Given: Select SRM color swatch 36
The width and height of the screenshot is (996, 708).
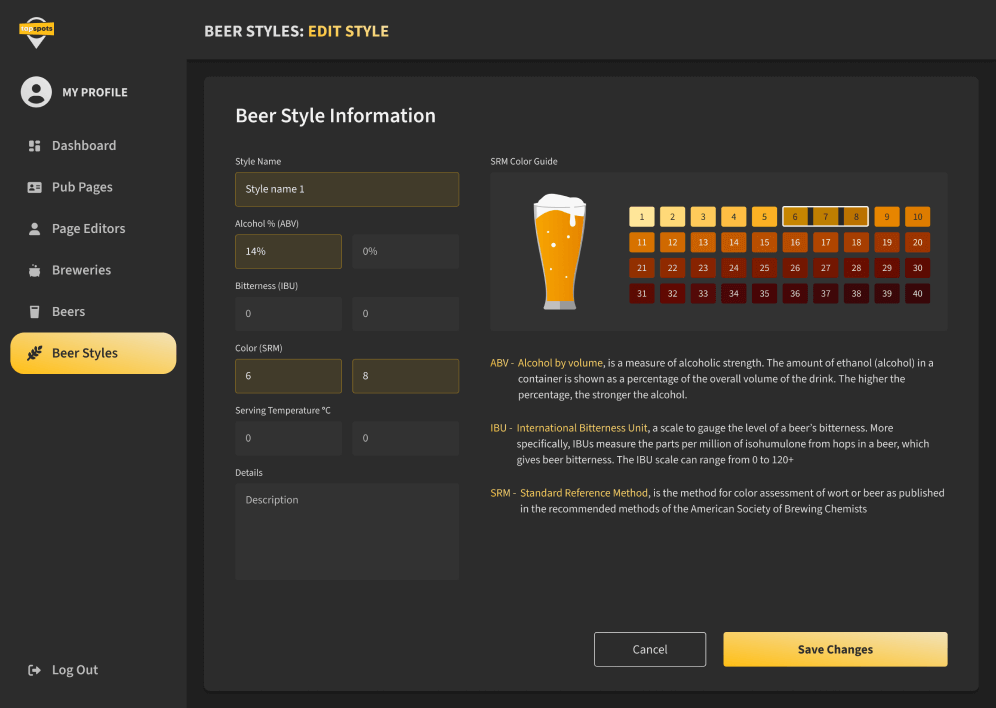Looking at the screenshot, I should (795, 293).
